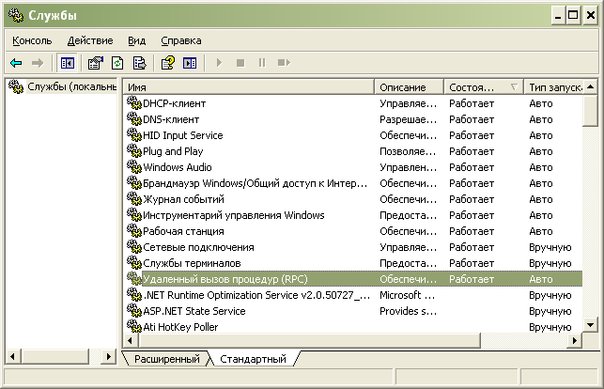Click the gear icon of Службы терминалов

click(134, 263)
